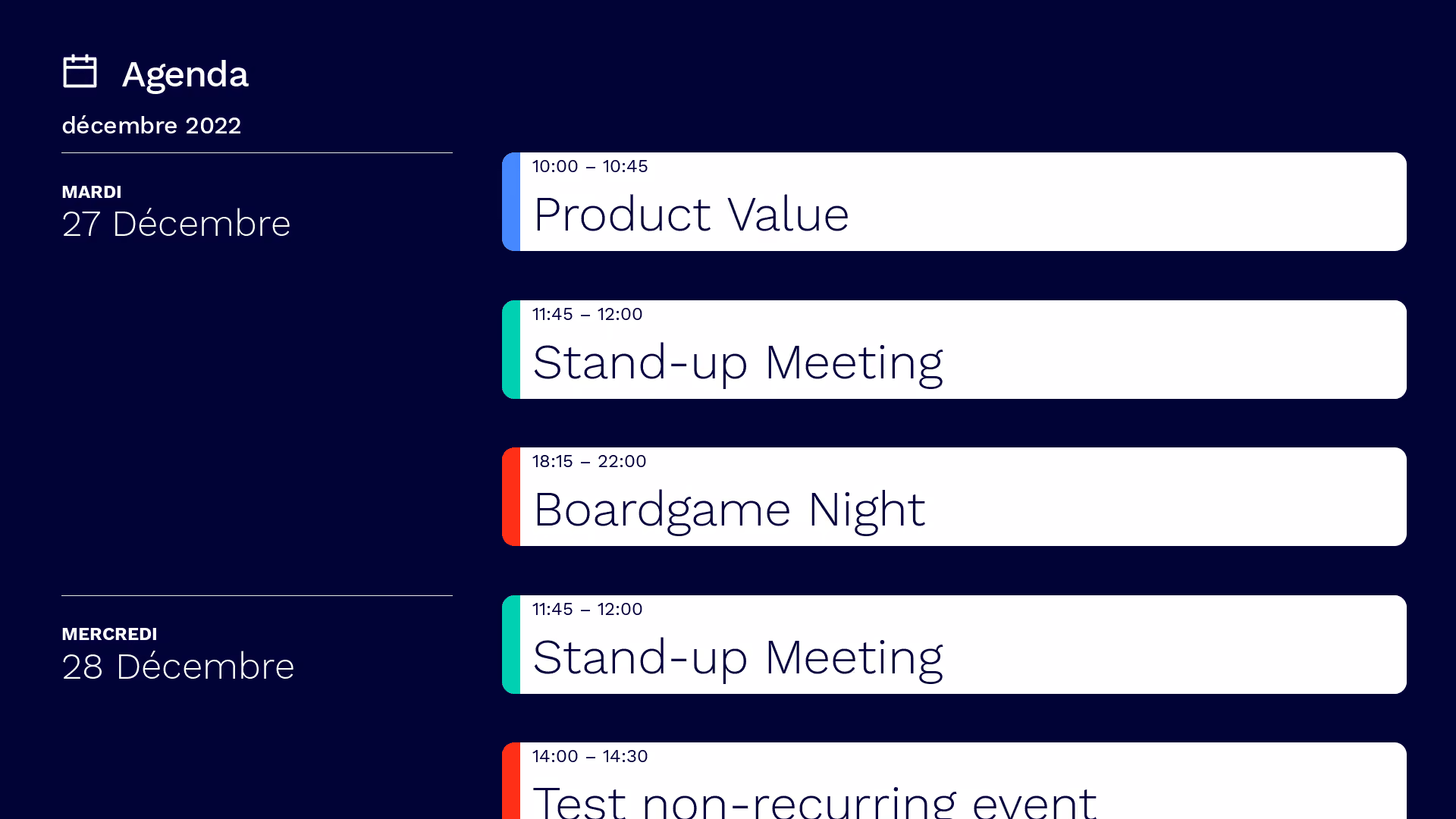Image resolution: width=1456 pixels, height=819 pixels.
Task: Click the calendar icon beside Agenda
Action: tap(80, 71)
